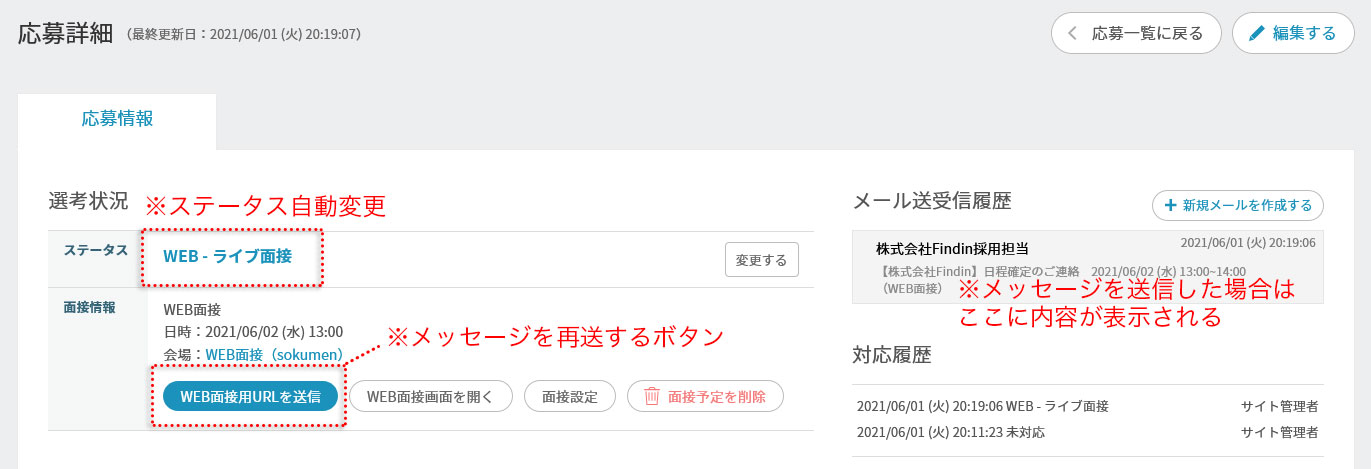Click the 面接情報 row label
This screenshot has height=469, width=1371.
(89, 307)
